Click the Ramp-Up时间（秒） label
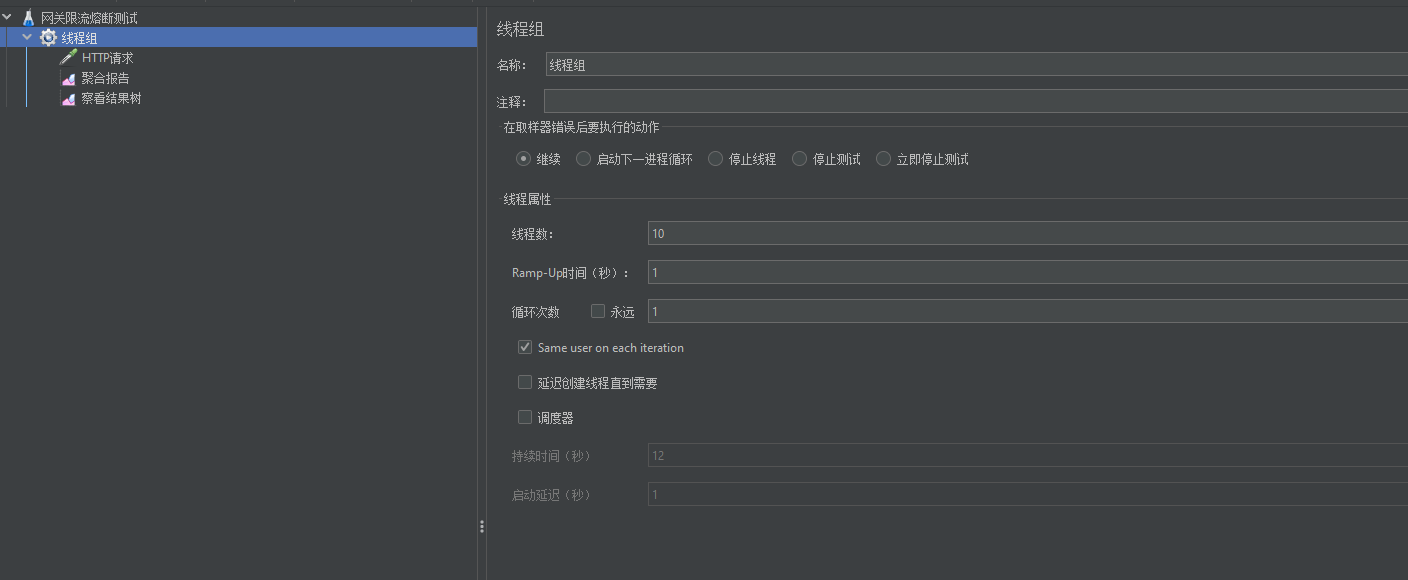This screenshot has height=580, width=1408. click(x=571, y=273)
